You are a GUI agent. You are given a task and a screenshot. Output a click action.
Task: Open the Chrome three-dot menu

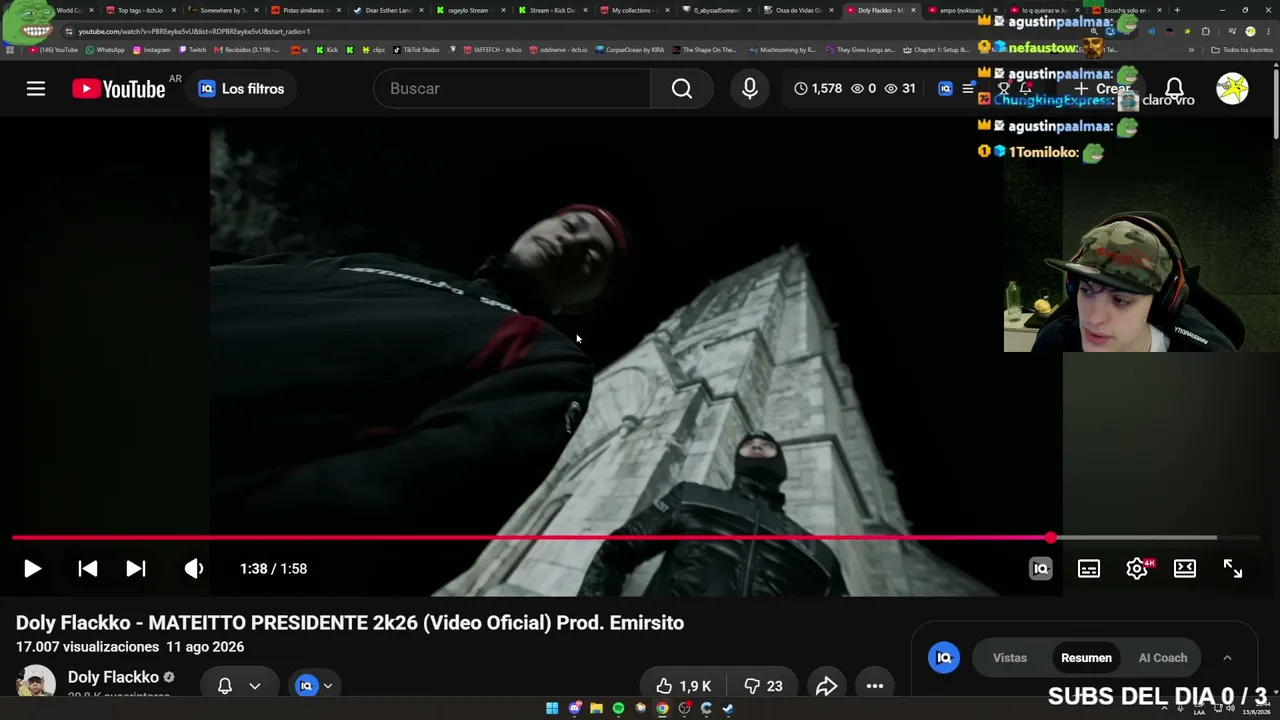click(1267, 31)
